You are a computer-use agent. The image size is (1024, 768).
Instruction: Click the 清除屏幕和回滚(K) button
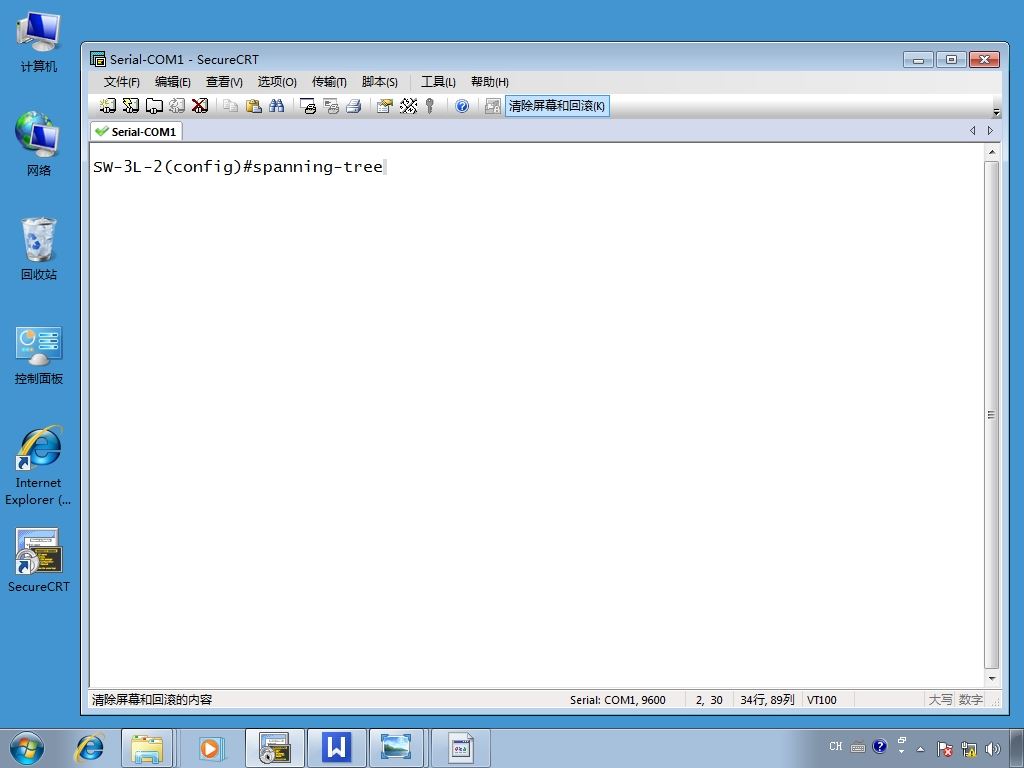(x=557, y=106)
